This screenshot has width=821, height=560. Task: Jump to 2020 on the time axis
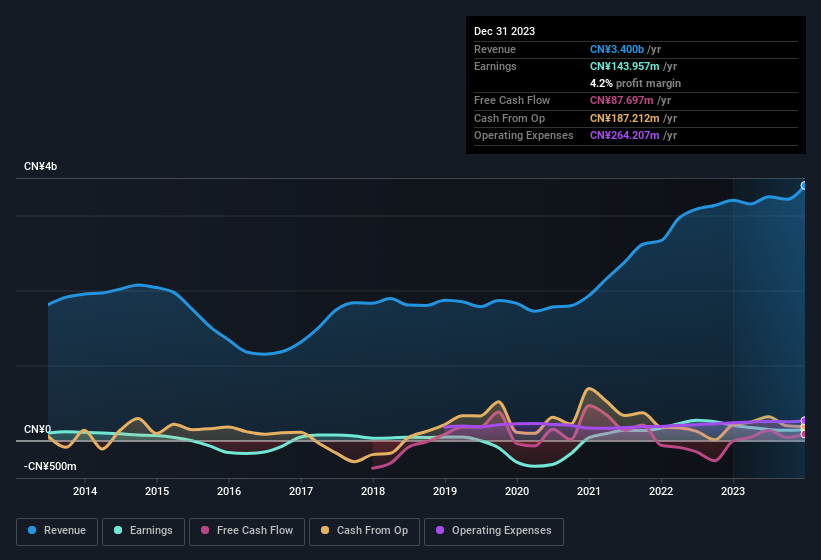coord(517,491)
